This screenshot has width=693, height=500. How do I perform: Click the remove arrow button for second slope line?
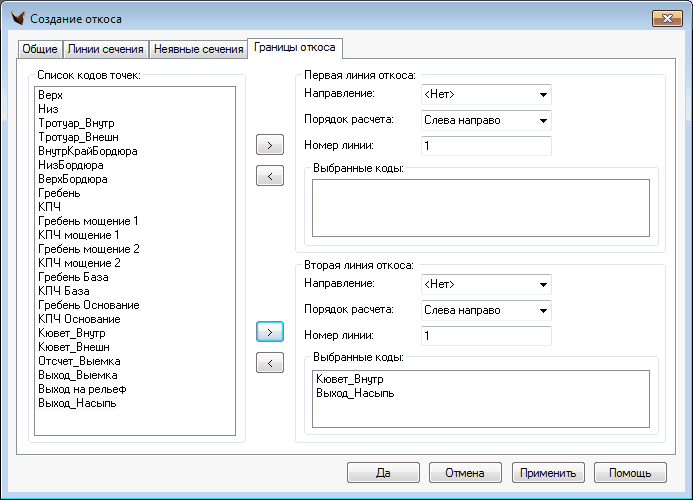pos(270,363)
